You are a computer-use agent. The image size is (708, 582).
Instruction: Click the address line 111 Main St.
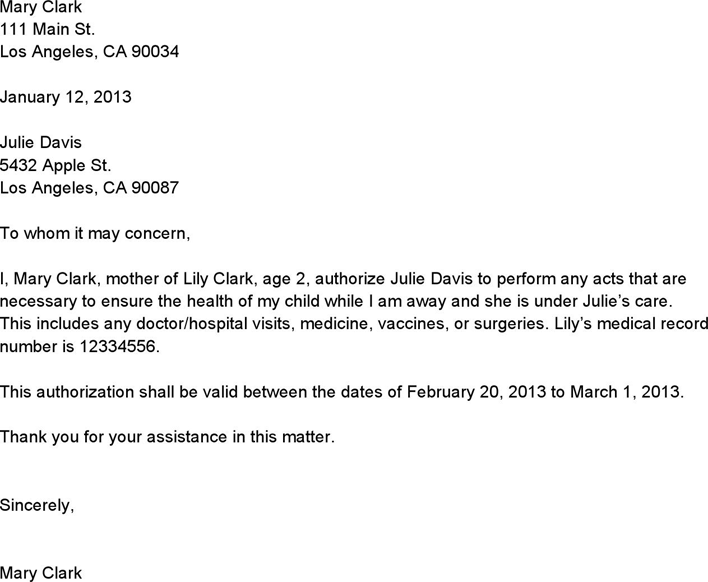tap(47, 29)
